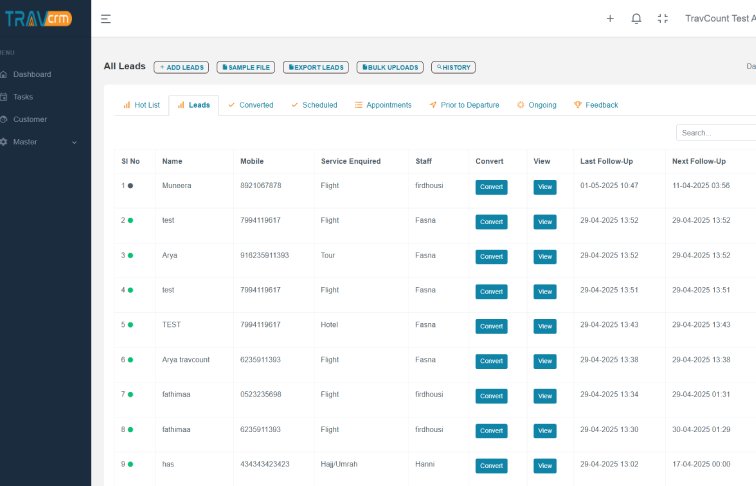This screenshot has width=756, height=486.
Task: Select the Prior to Departure tab
Action: [x=463, y=105]
